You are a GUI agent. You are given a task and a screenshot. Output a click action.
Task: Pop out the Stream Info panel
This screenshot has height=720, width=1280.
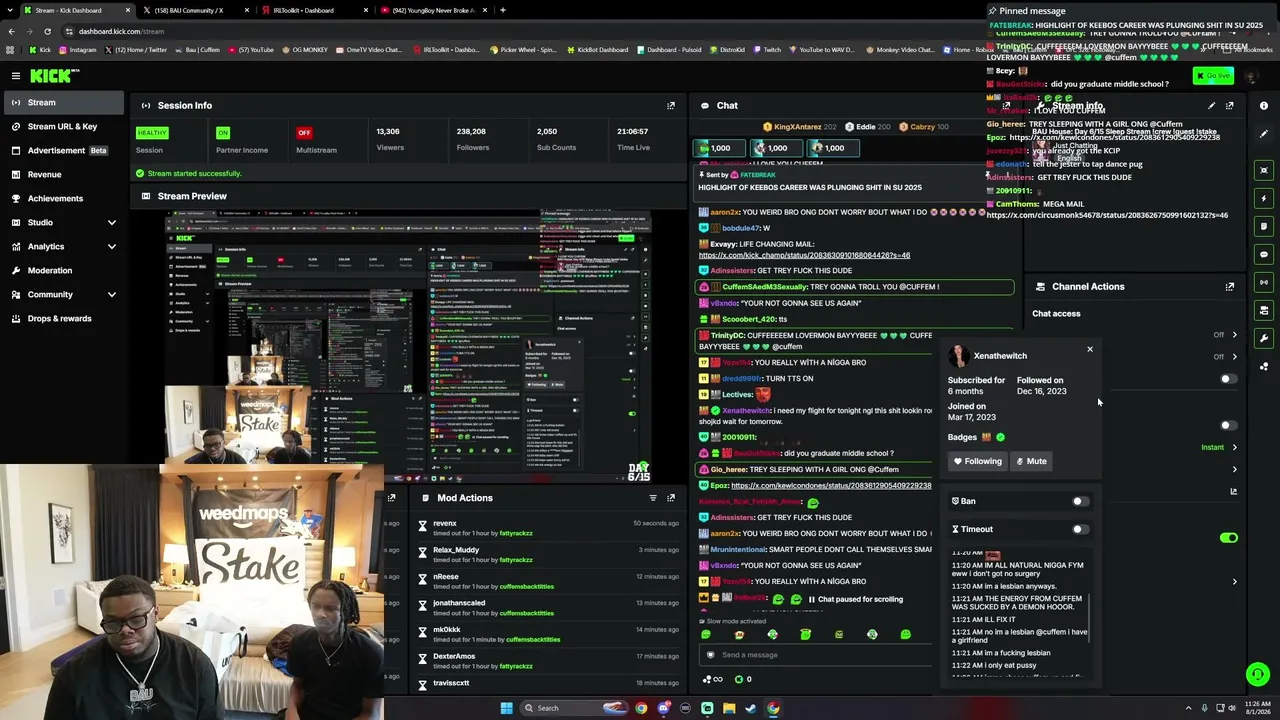1230,105
